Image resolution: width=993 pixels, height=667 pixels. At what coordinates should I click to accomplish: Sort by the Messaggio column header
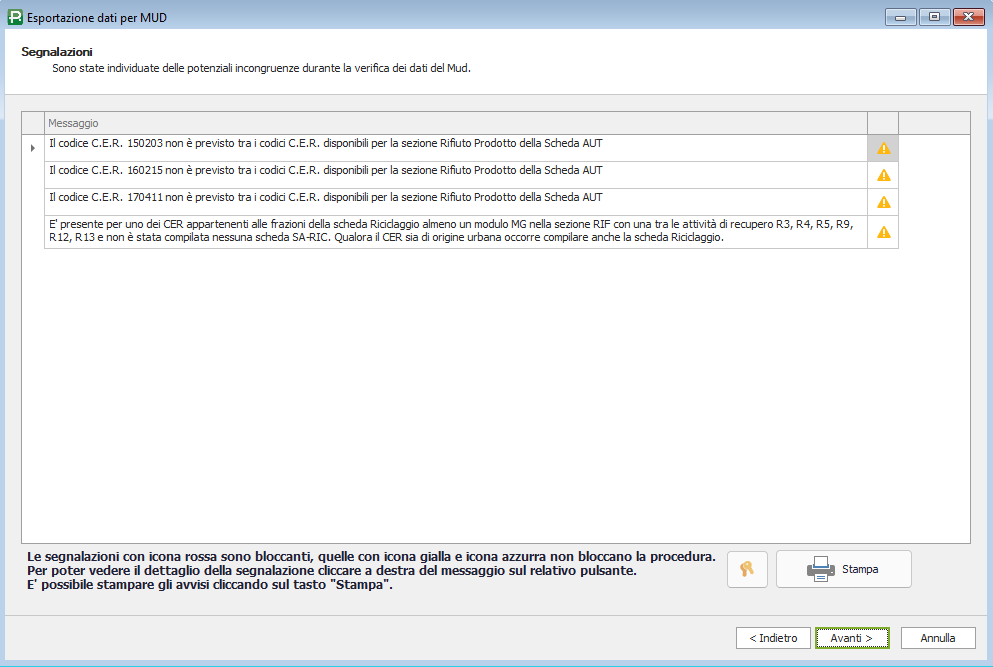click(x=455, y=122)
